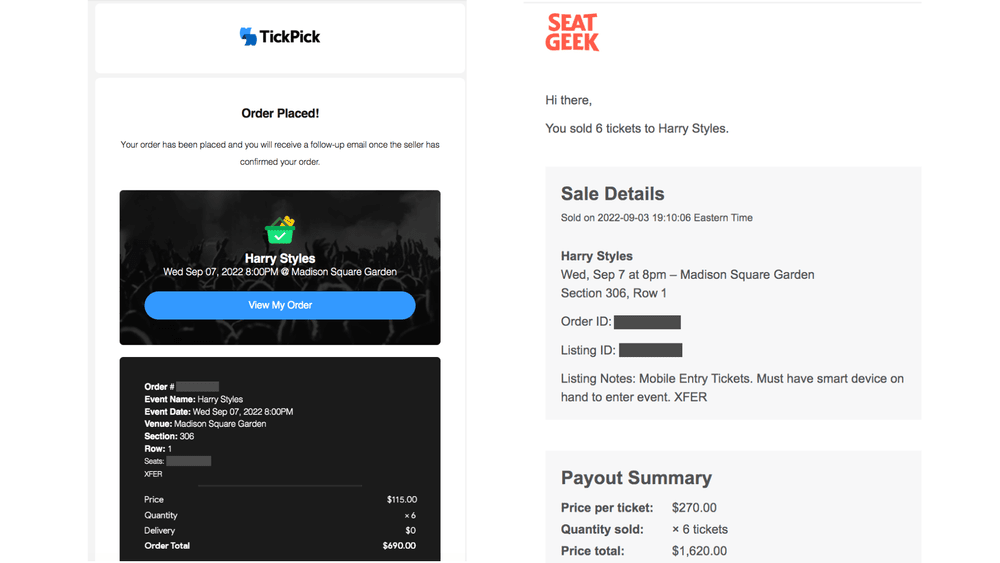
Task: Click the redacted SeatGeek Order ID box
Action: click(x=647, y=322)
